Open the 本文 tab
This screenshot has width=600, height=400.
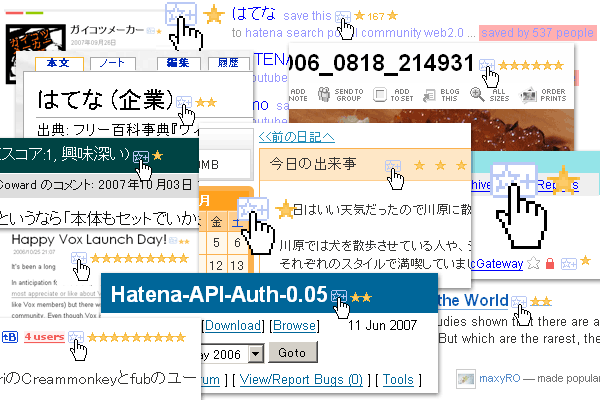[x=59, y=64]
